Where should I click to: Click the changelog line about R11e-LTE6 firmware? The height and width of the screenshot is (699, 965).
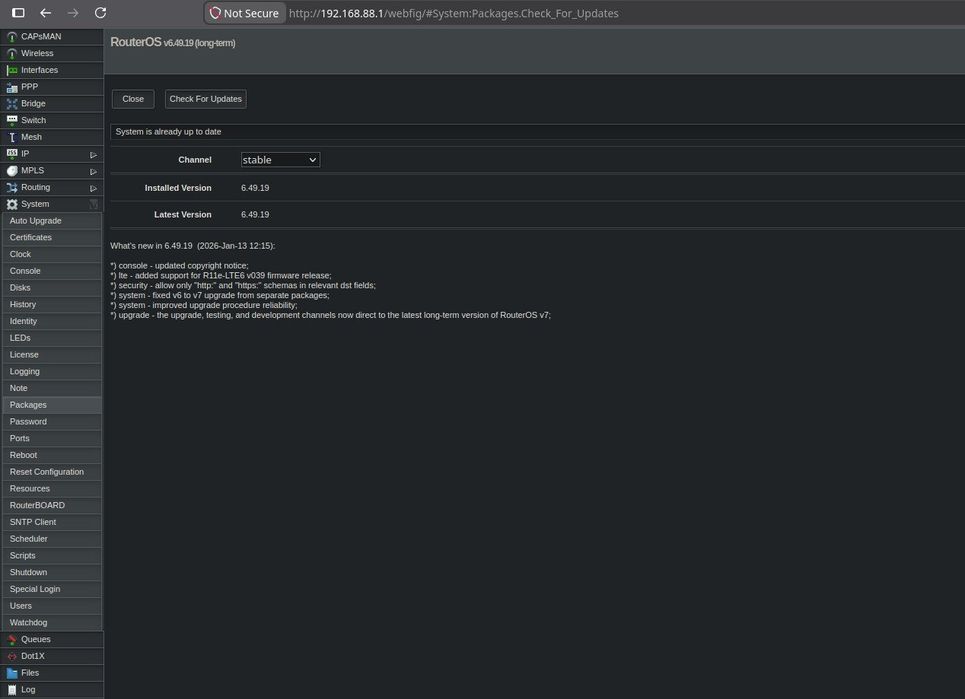tap(221, 276)
